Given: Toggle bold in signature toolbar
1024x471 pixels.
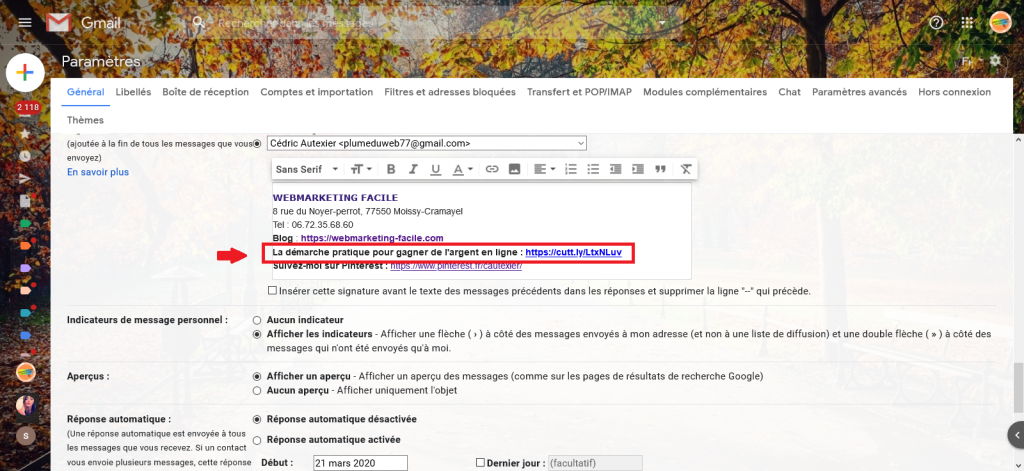Looking at the screenshot, I should (391, 169).
